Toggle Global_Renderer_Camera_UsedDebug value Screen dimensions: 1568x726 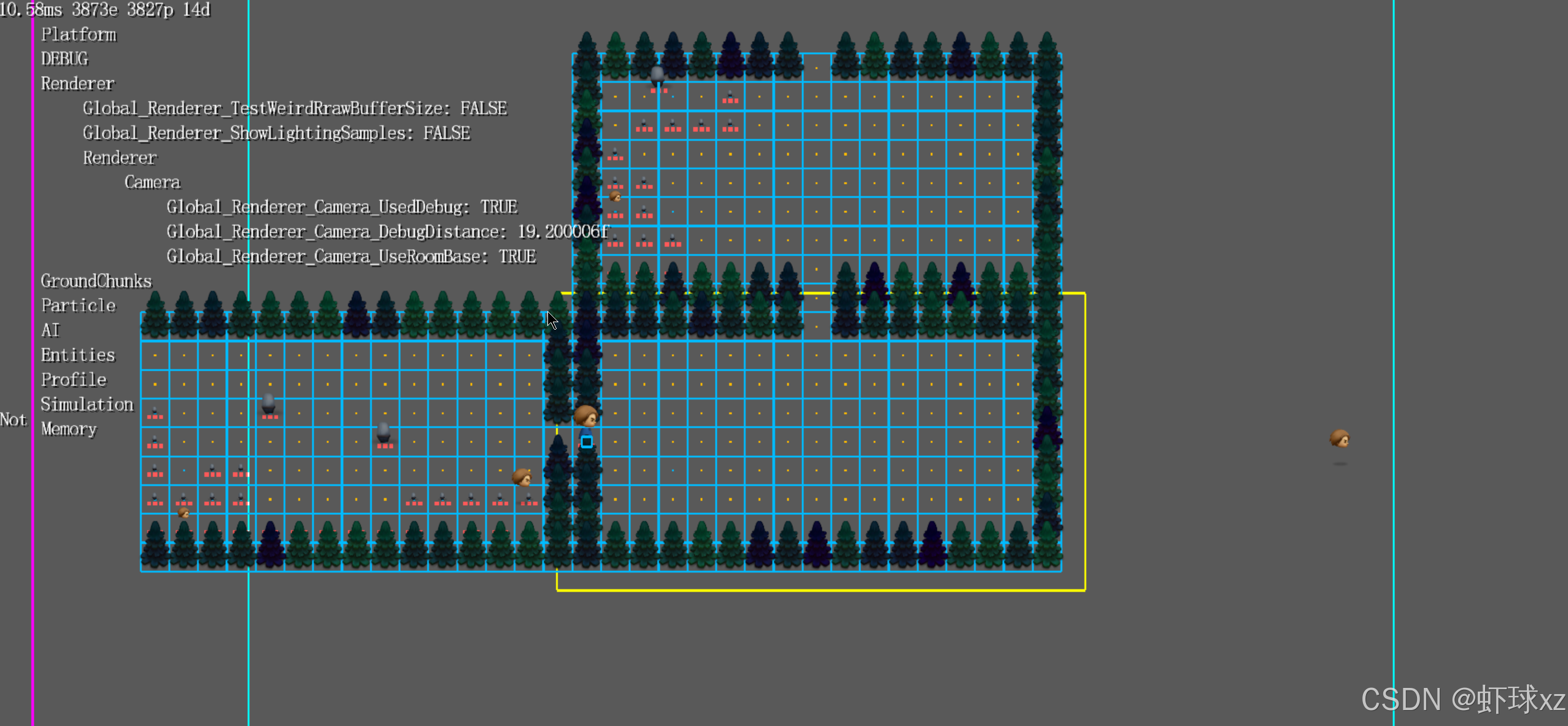click(x=342, y=207)
